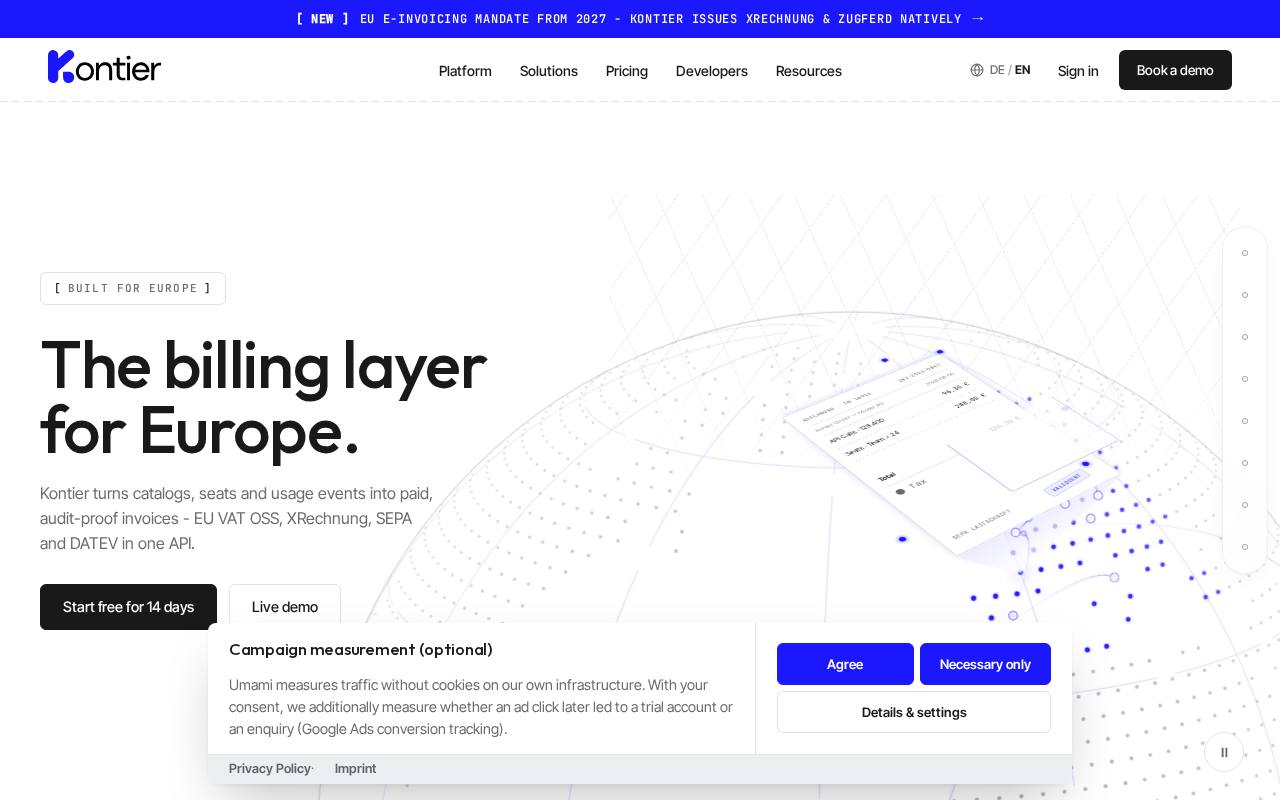
Task: Click the Umami measures traffic consent text
Action: 481,707
